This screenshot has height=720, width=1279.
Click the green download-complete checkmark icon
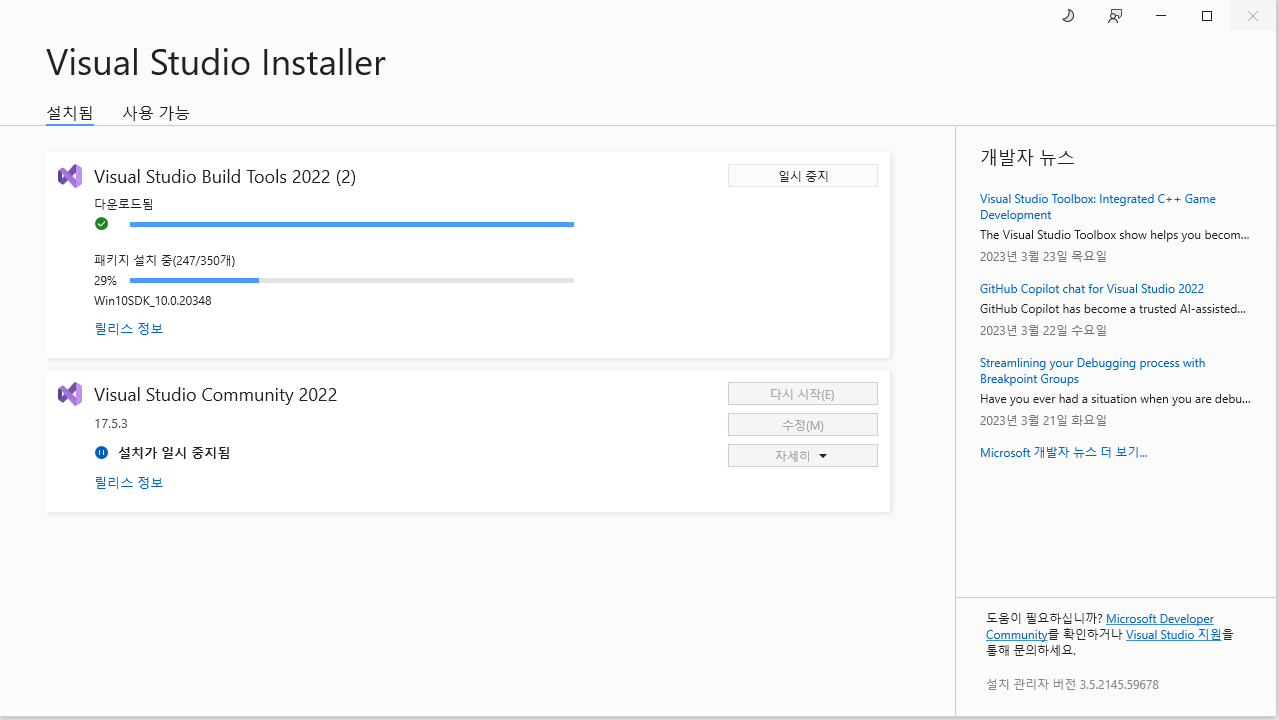[101, 223]
